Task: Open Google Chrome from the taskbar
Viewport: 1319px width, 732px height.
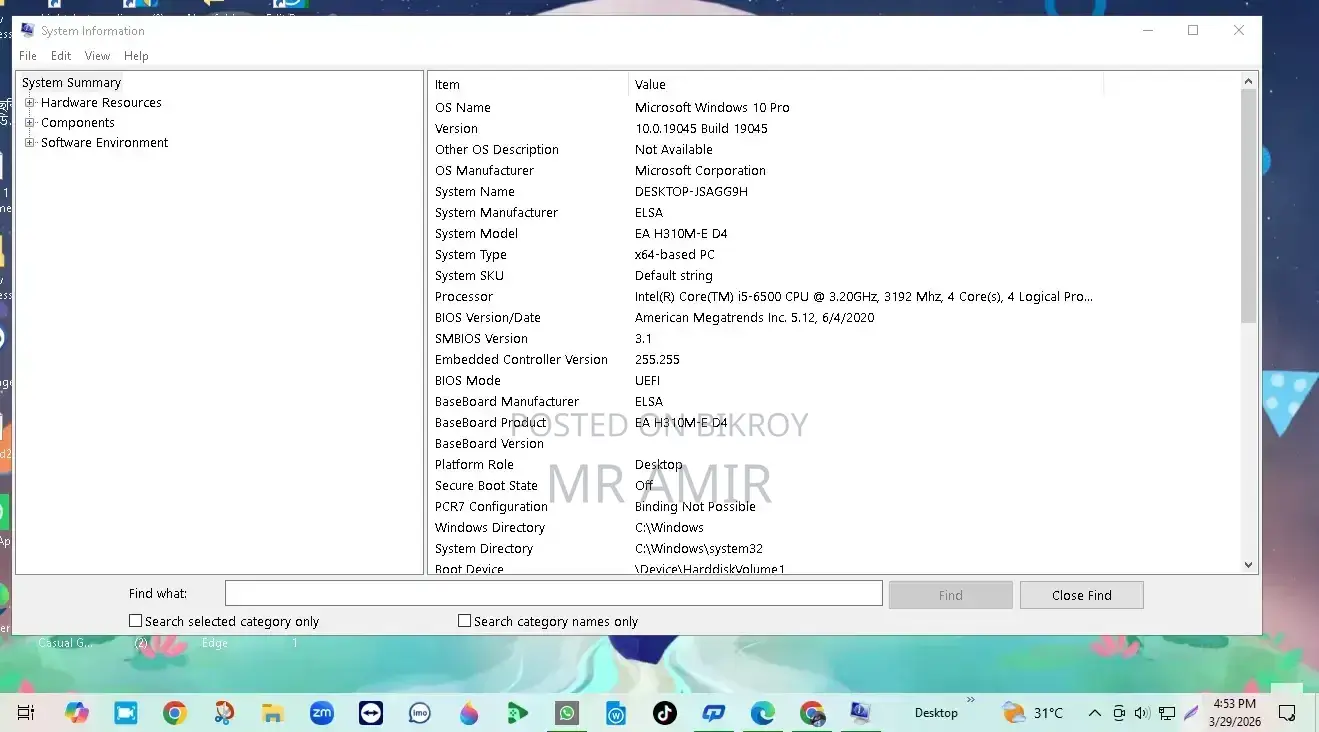Action: pos(175,713)
